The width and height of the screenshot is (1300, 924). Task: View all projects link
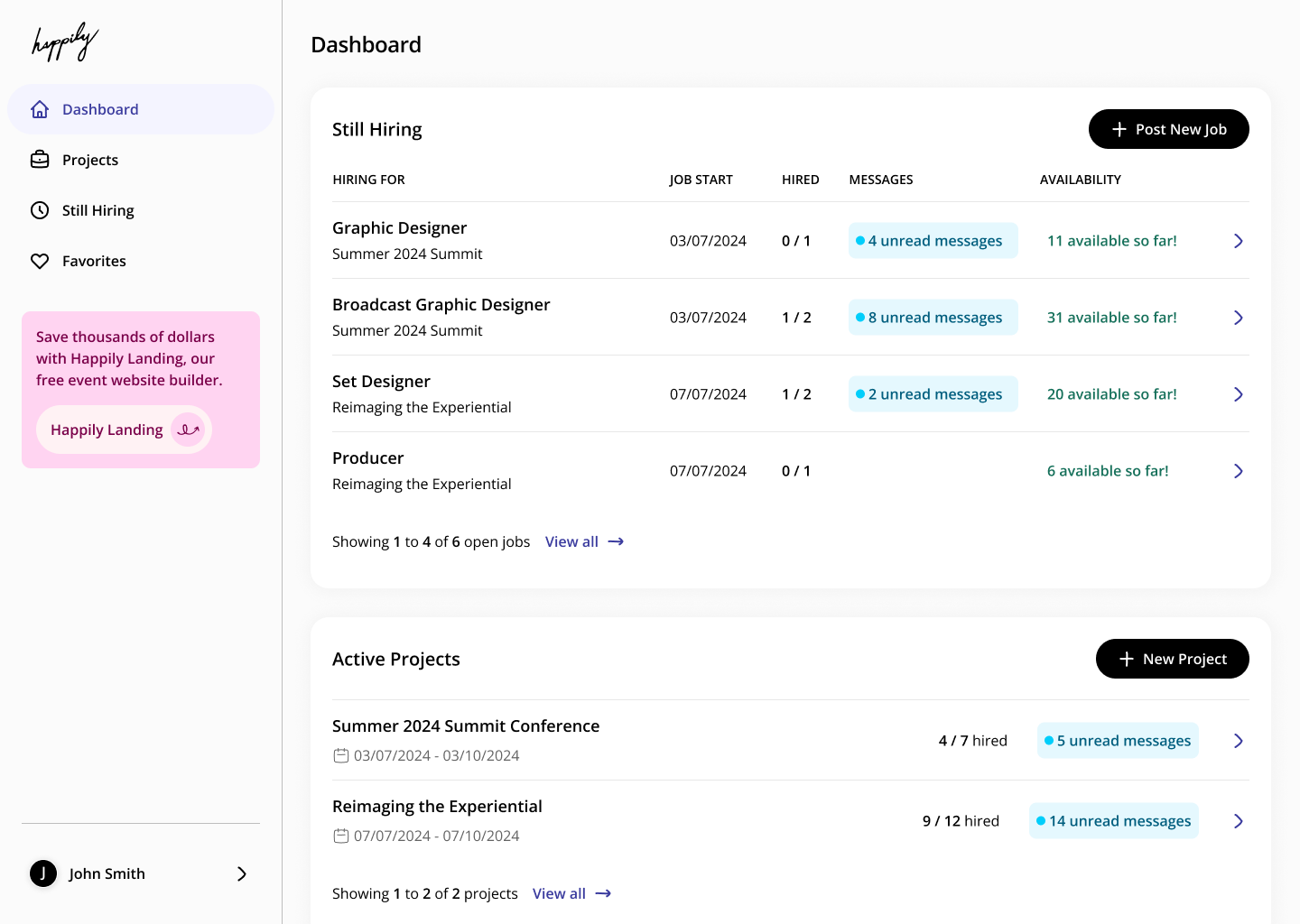571,893
